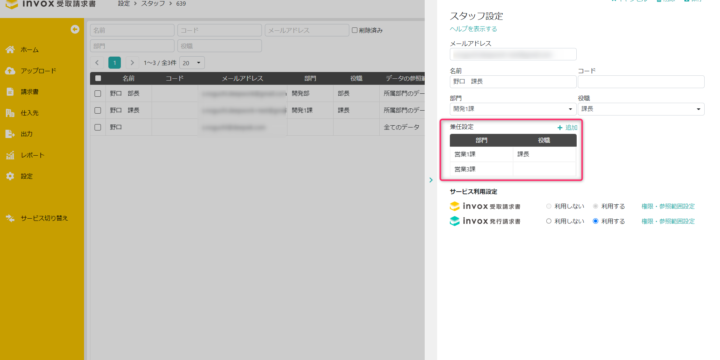The width and height of the screenshot is (720, 360).
Task: Click the 営業1課 row in 兼任設定
Action: click(513, 154)
